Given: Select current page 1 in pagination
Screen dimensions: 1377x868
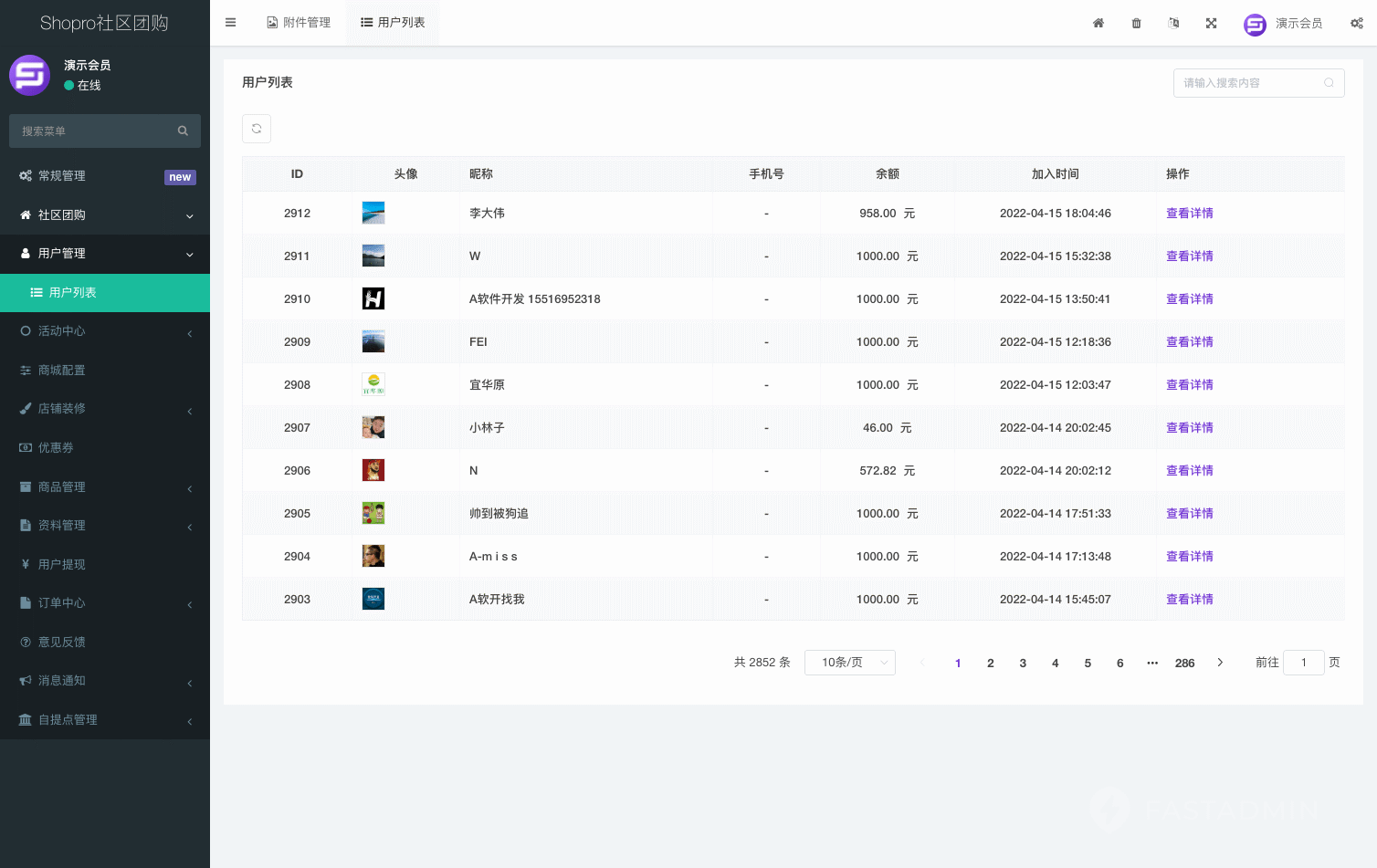Looking at the screenshot, I should coord(958,663).
